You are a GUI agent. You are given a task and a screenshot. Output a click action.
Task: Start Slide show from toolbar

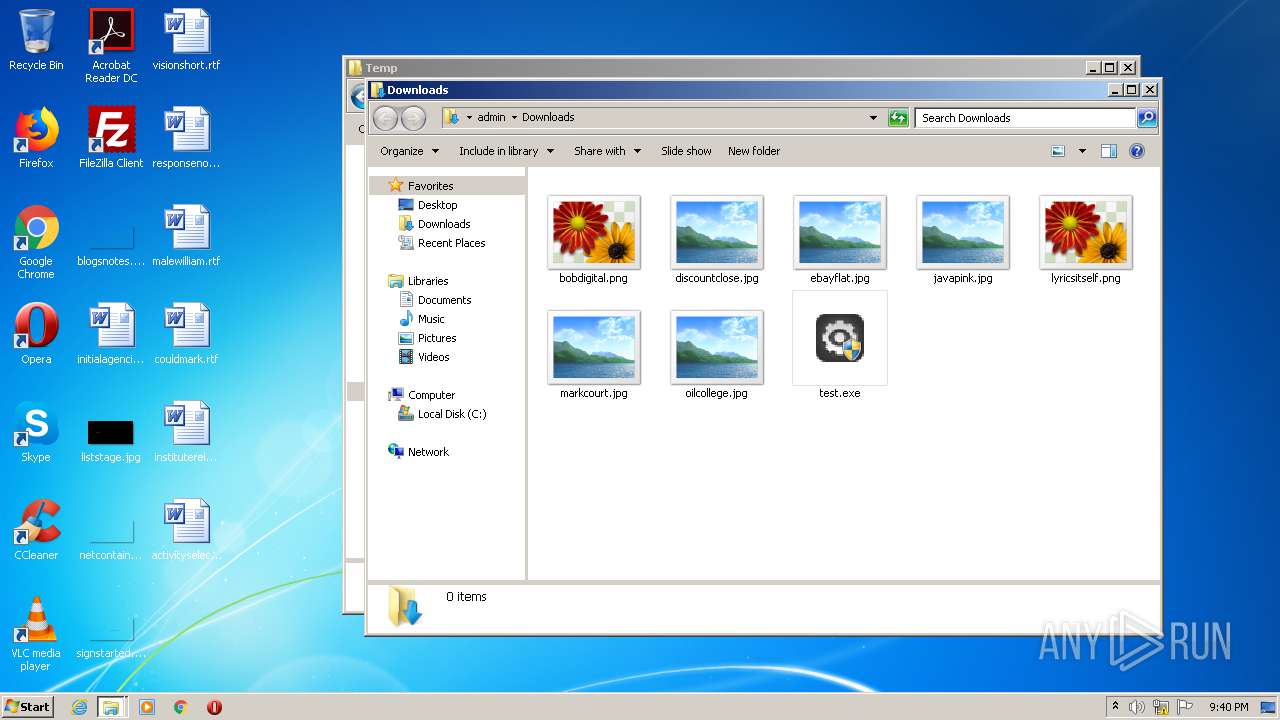pos(686,151)
